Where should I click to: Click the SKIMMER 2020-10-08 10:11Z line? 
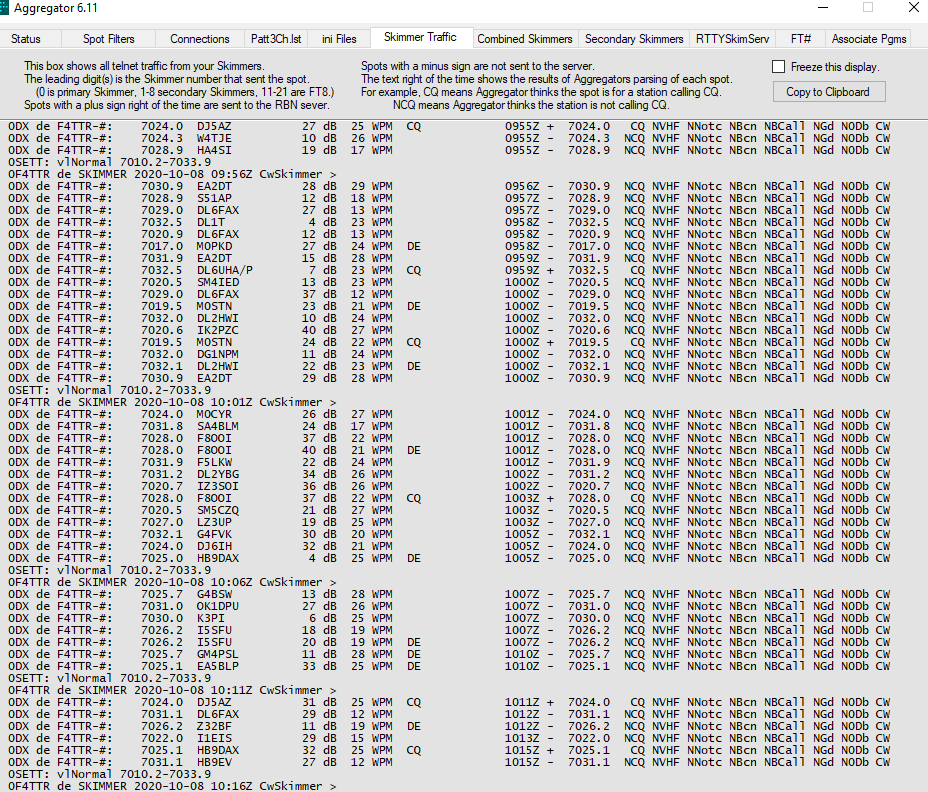pos(172,690)
